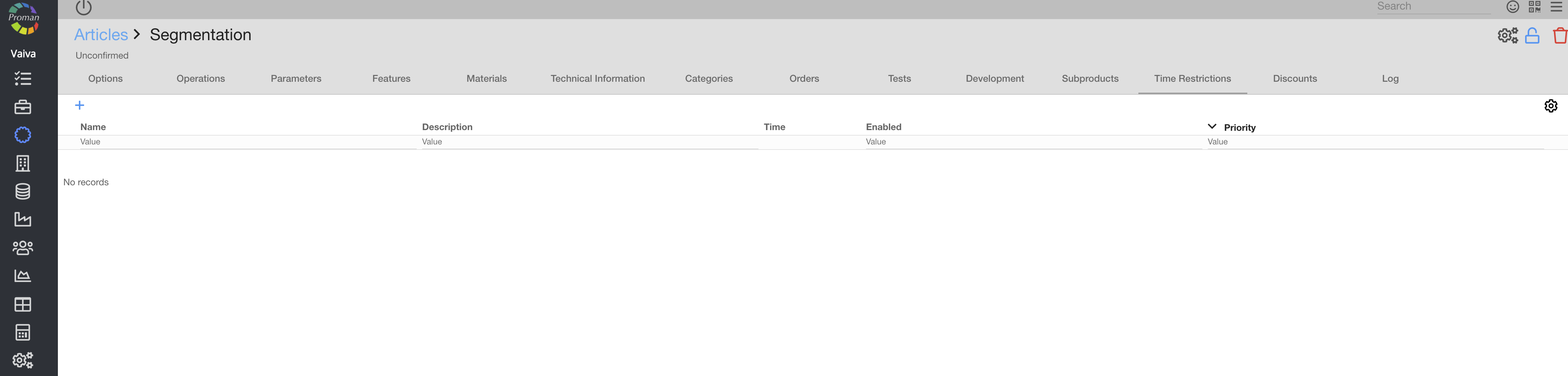The height and width of the screenshot is (376, 1568).
Task: Open the database stack sidebar icon
Action: pos(22,191)
